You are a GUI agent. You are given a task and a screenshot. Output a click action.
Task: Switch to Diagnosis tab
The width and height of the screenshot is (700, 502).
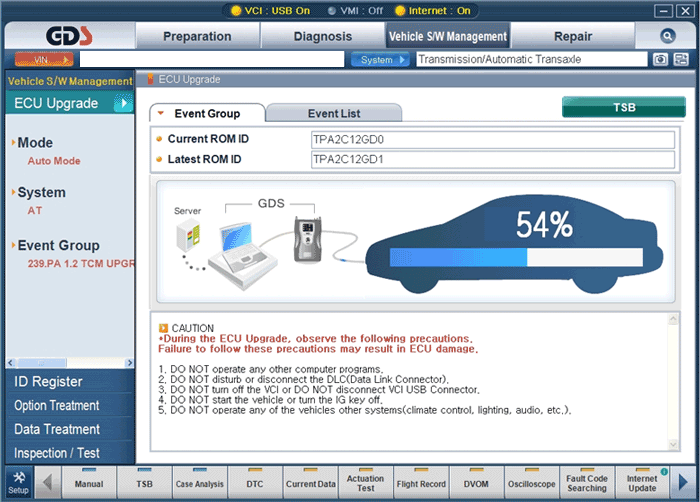[323, 36]
